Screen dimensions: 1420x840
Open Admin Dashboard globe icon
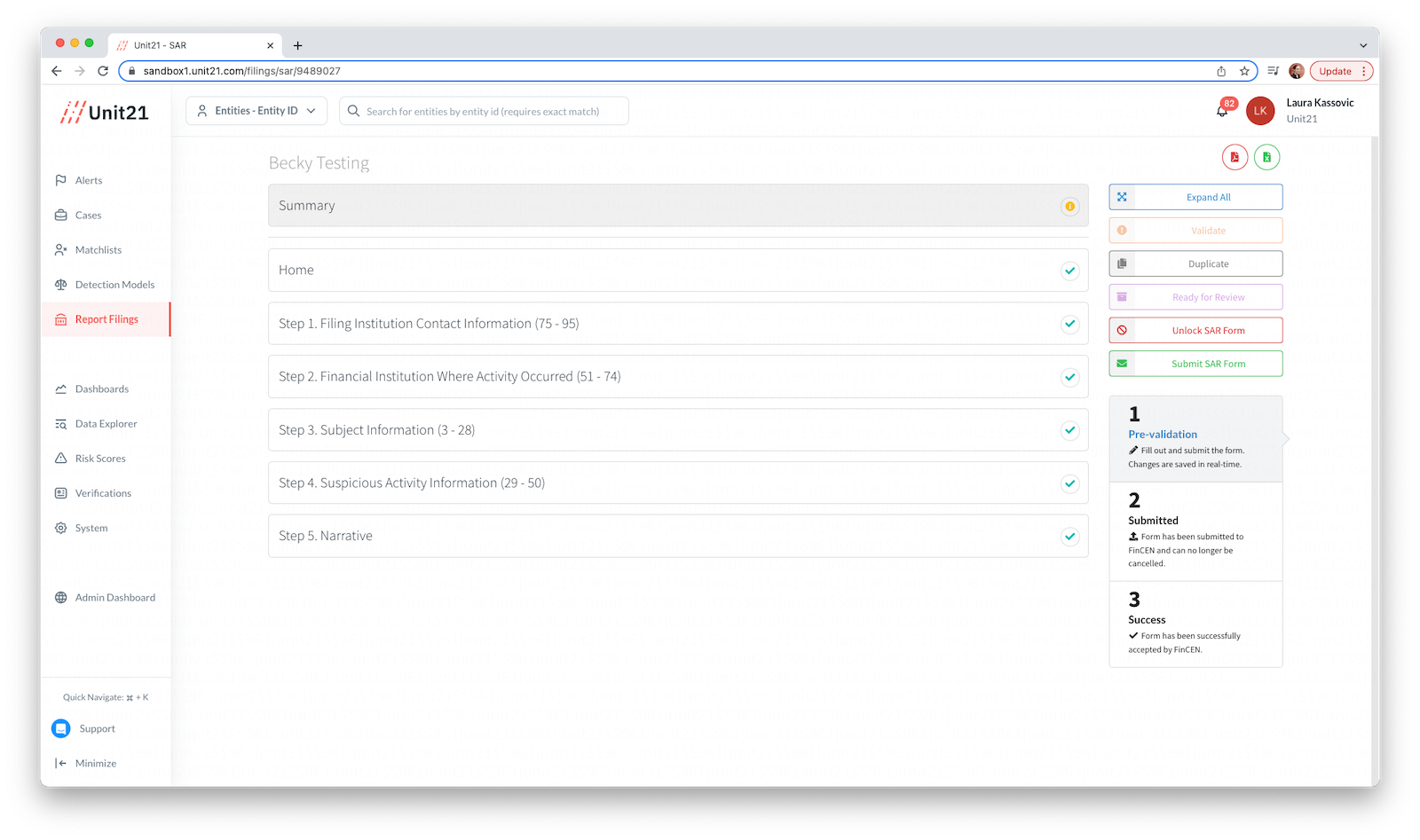tap(60, 598)
